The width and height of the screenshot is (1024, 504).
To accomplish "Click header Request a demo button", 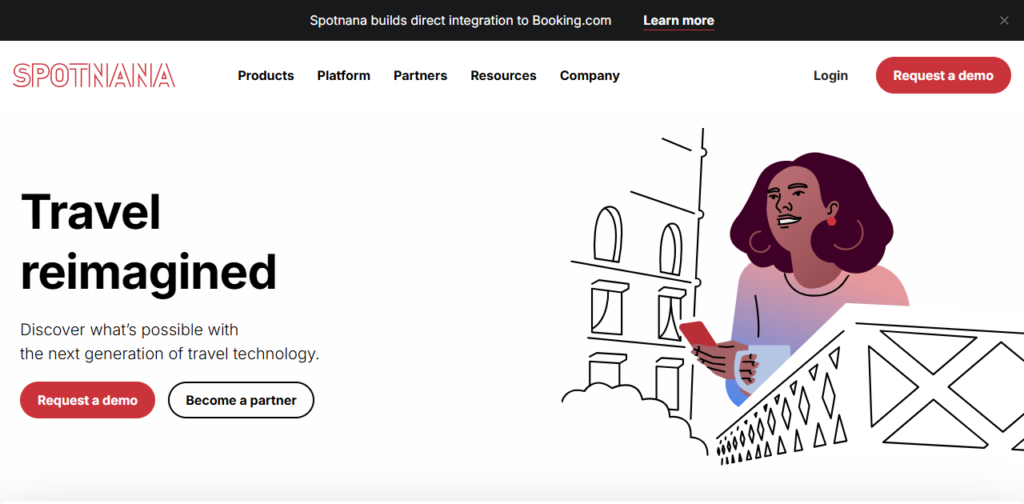I will coord(943,75).
